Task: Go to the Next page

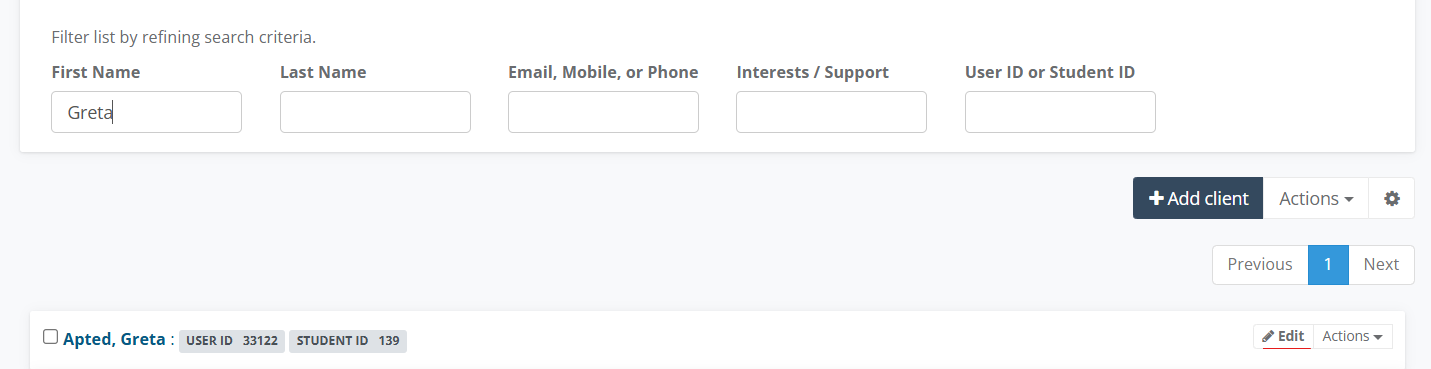Action: pos(1381,265)
